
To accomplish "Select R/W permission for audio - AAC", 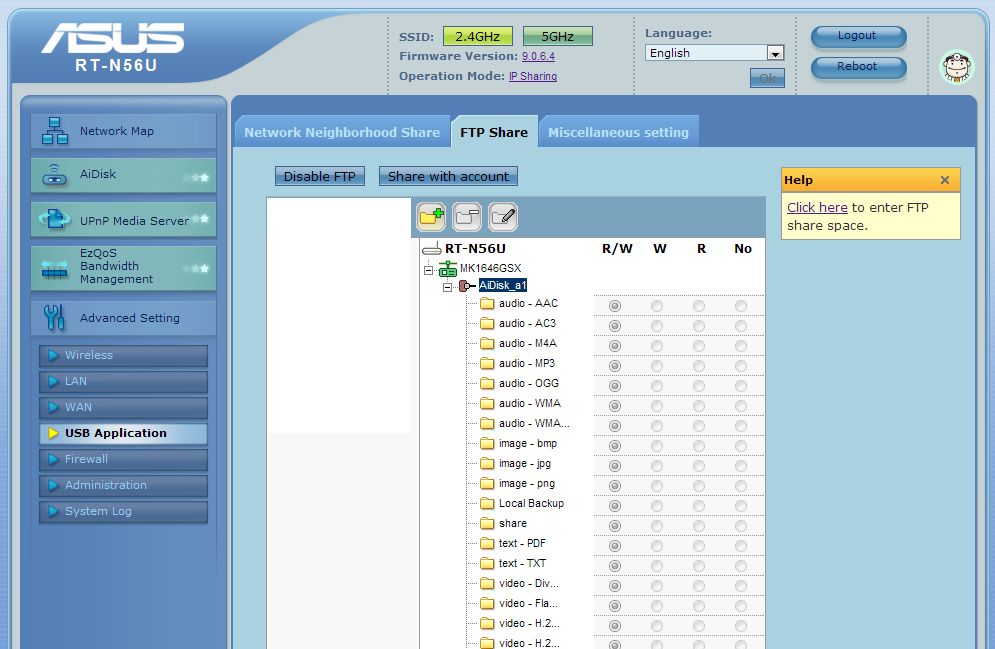I will pos(615,306).
